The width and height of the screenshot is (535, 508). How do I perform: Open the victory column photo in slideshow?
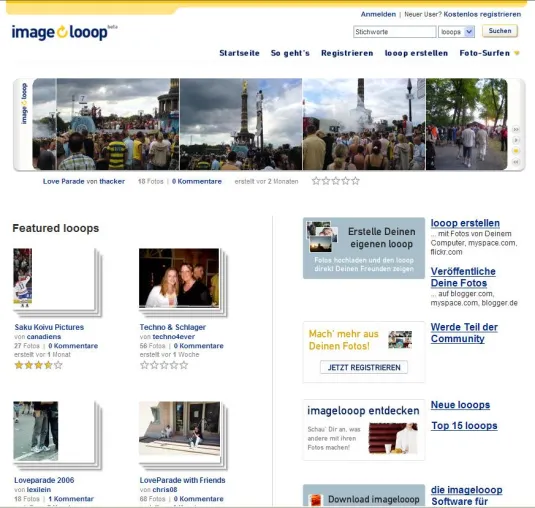coord(241,124)
